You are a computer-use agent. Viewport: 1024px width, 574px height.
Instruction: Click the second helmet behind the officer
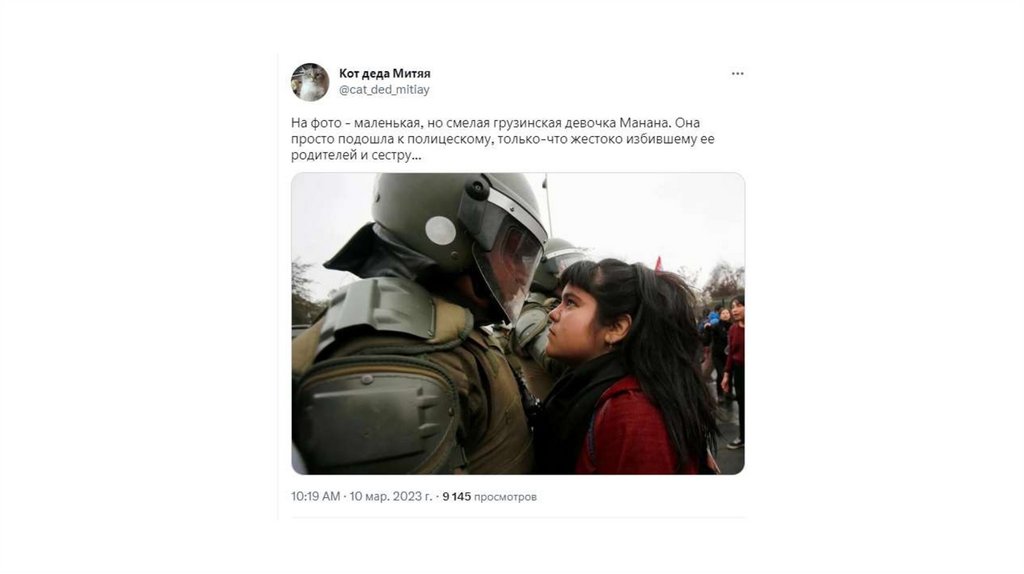pyautogui.click(x=556, y=261)
